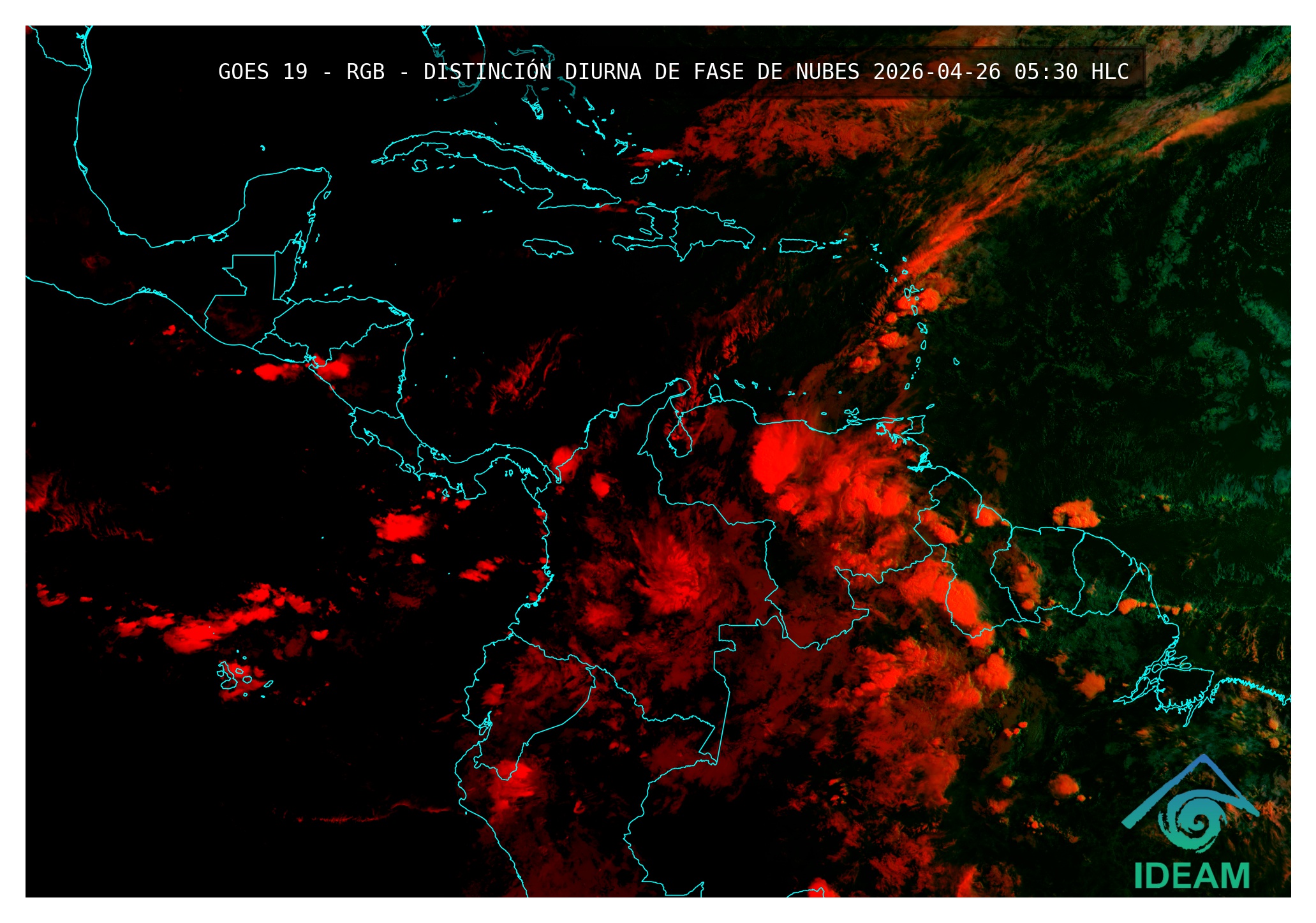Click the DISTINCIÓN DIURNA title phrase

point(532,72)
